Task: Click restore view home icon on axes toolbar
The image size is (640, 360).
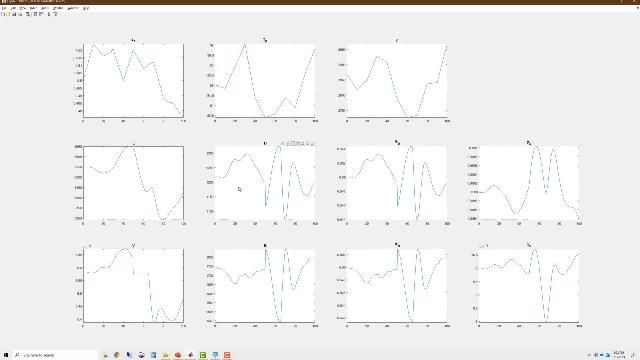Action: point(313,144)
